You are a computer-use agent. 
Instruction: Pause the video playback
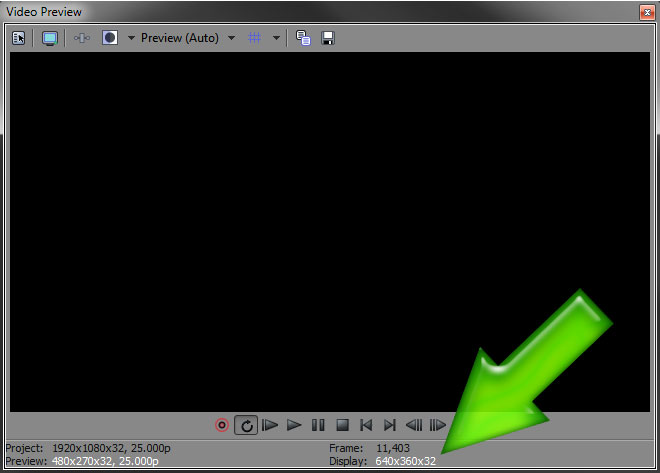(x=318, y=425)
